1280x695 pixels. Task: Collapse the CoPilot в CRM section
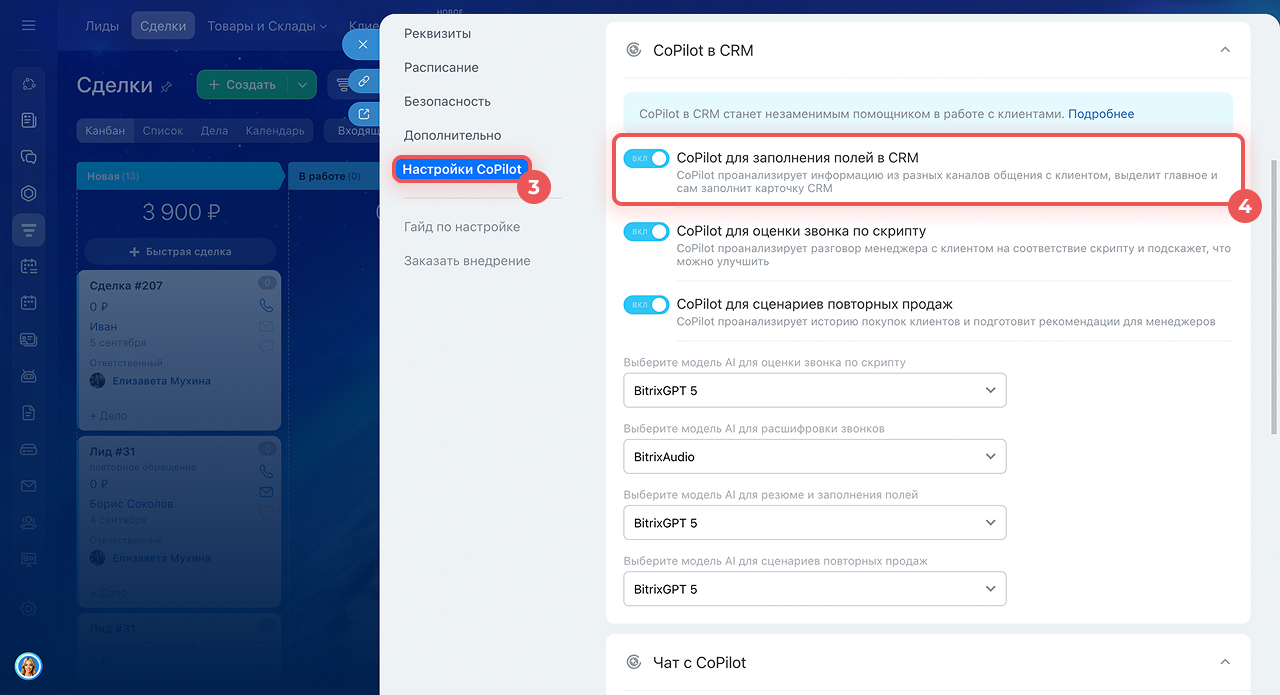coord(1225,50)
